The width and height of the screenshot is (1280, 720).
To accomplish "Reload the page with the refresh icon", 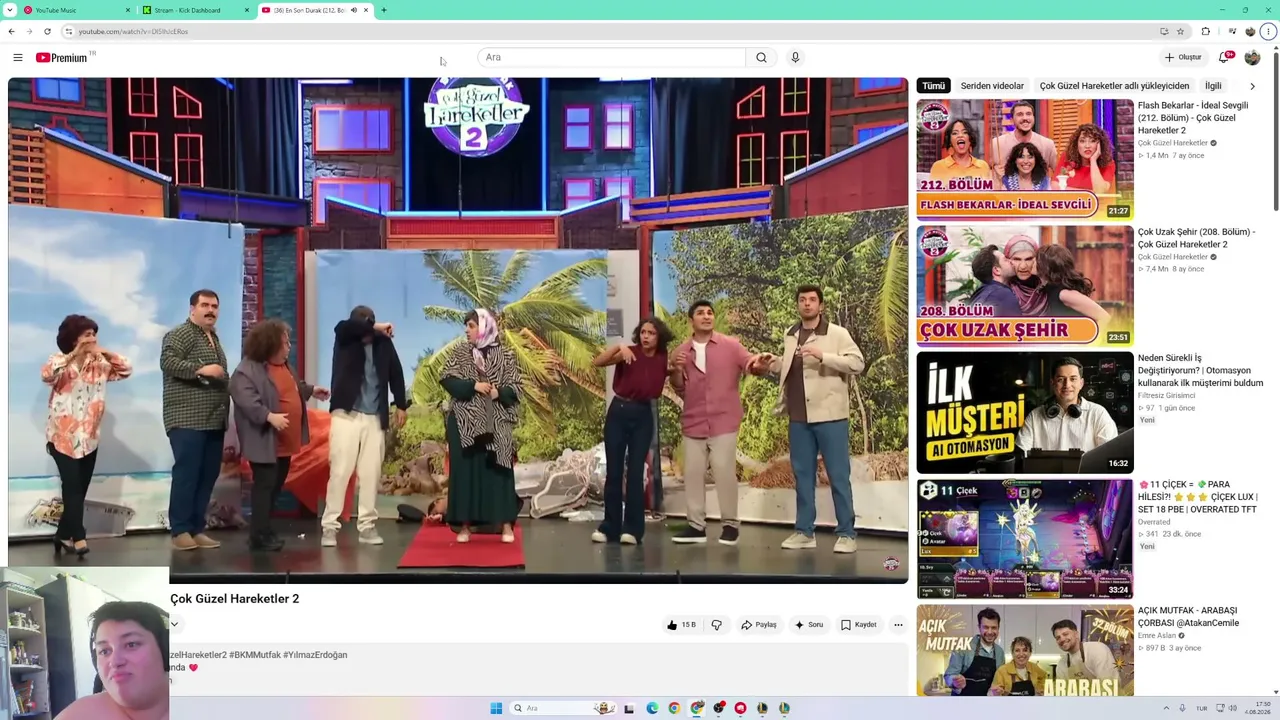I will [x=47, y=31].
